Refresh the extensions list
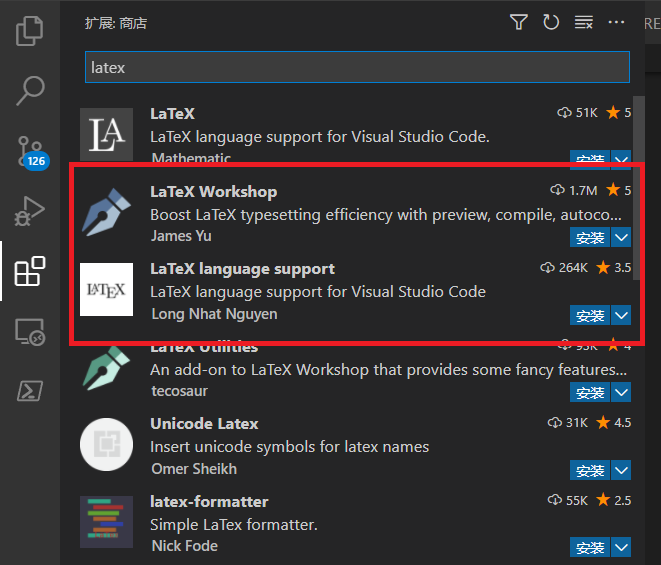 click(x=550, y=22)
